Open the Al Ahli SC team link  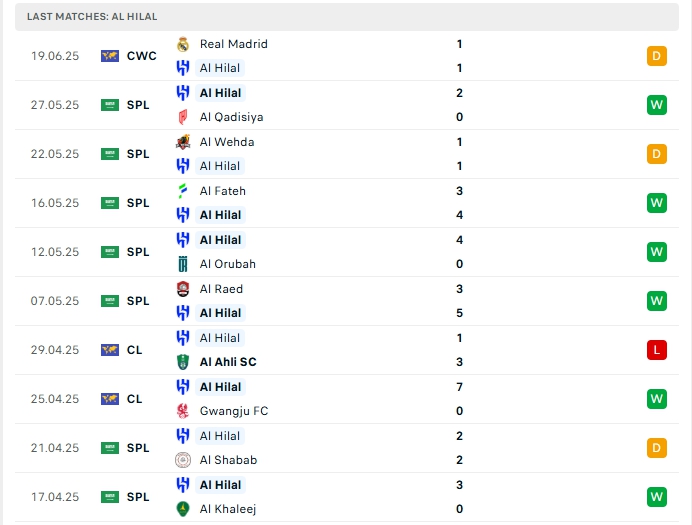(227, 362)
